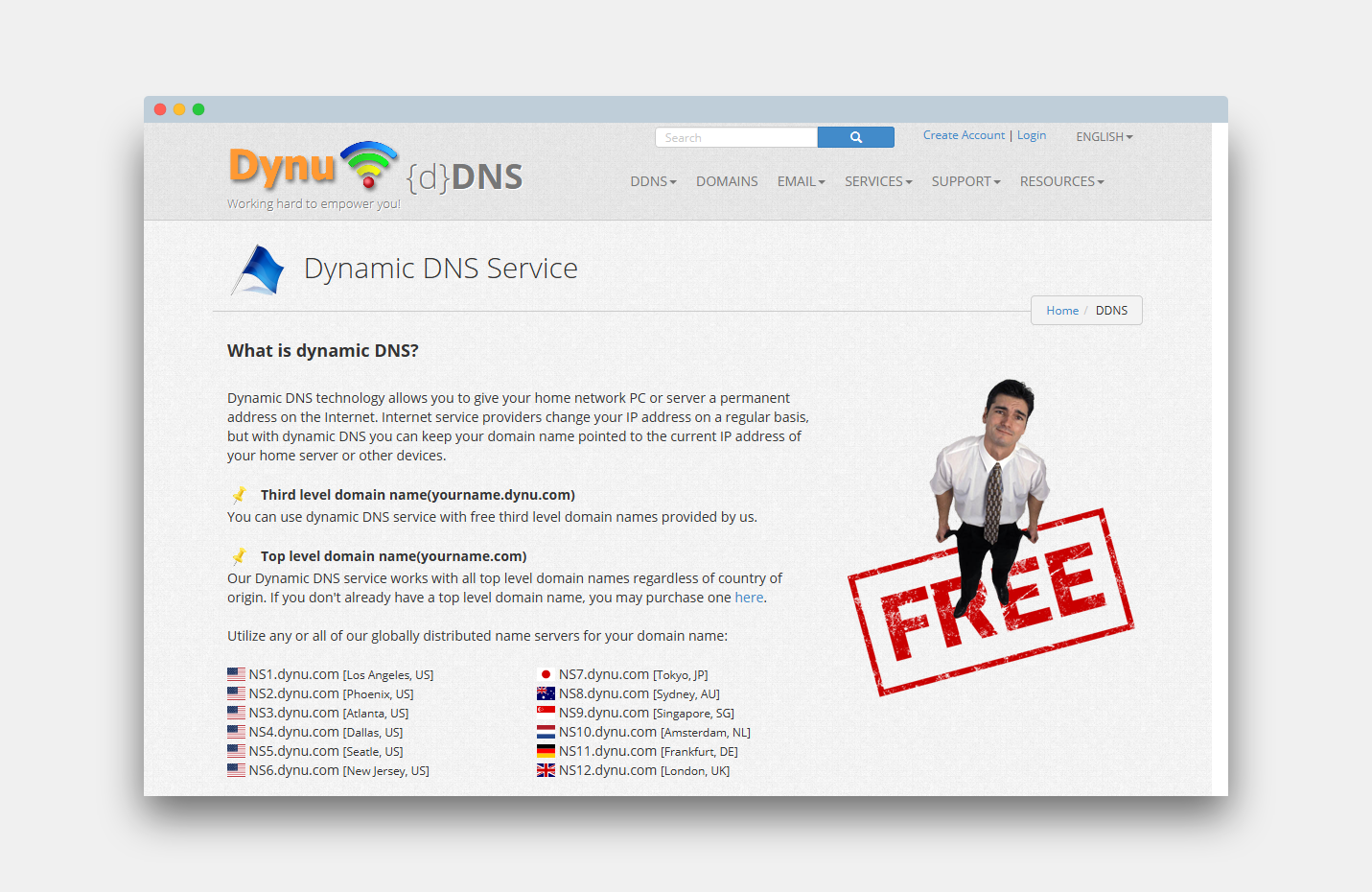Image resolution: width=1372 pixels, height=892 pixels.
Task: Click the 'here' link to purchase a domain
Action: (x=749, y=598)
